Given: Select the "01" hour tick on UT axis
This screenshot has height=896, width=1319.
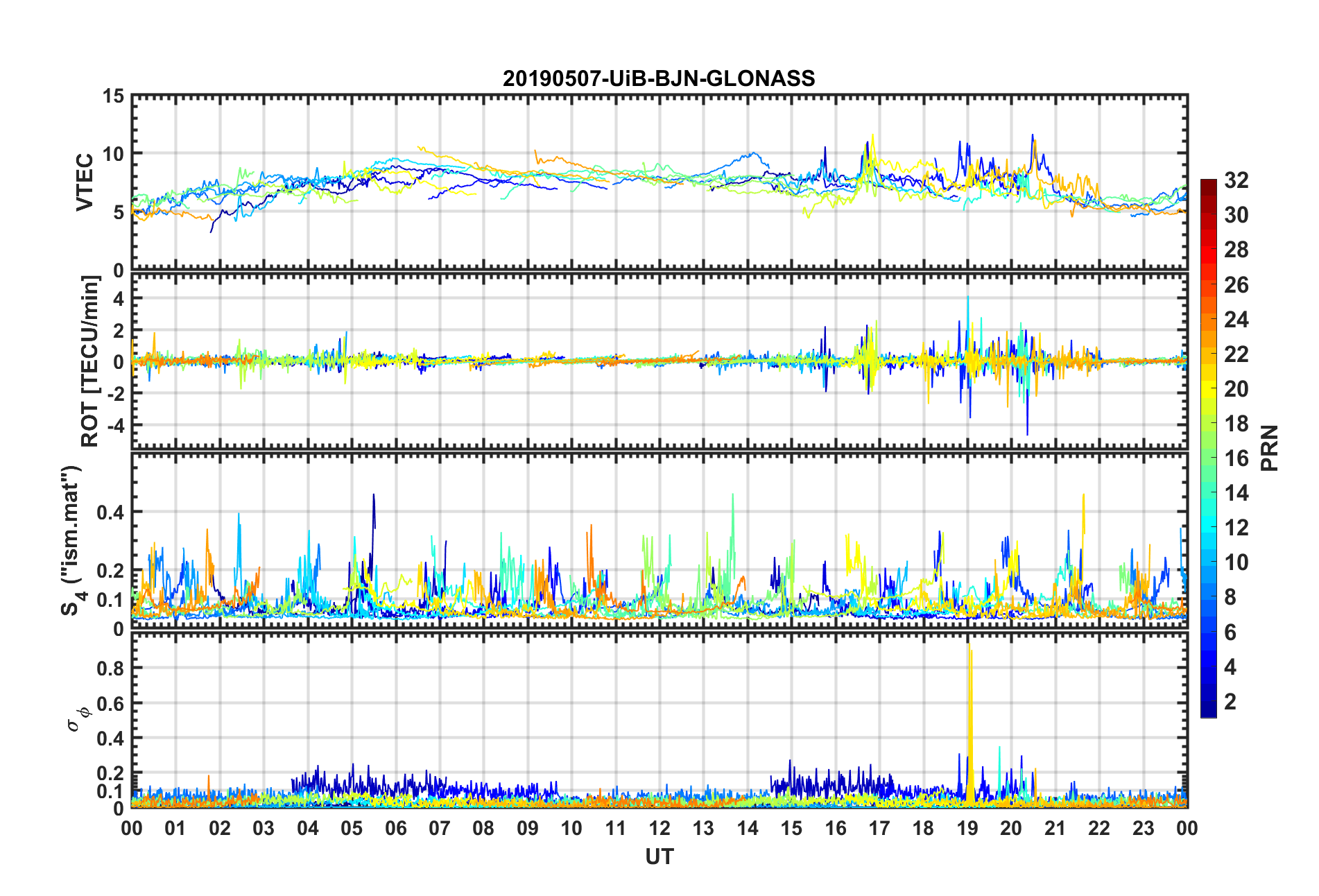Looking at the screenshot, I should [x=175, y=828].
